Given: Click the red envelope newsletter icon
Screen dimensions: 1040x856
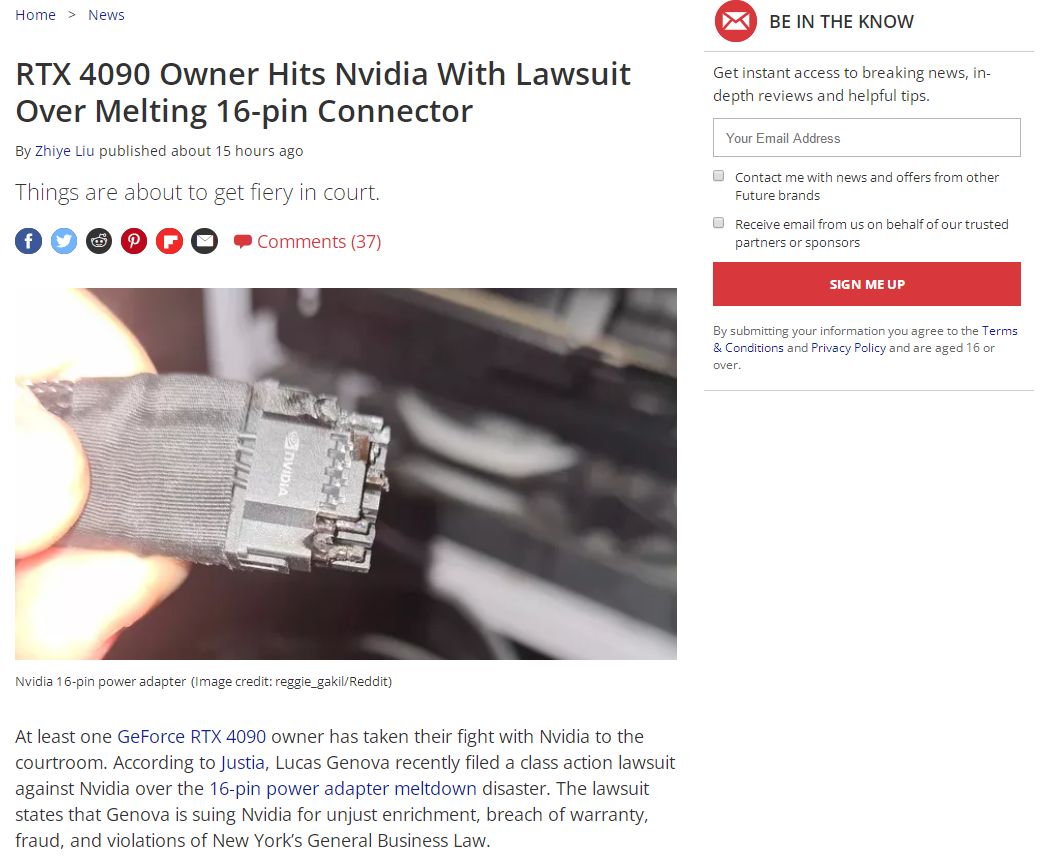Looking at the screenshot, I should (x=735, y=21).
